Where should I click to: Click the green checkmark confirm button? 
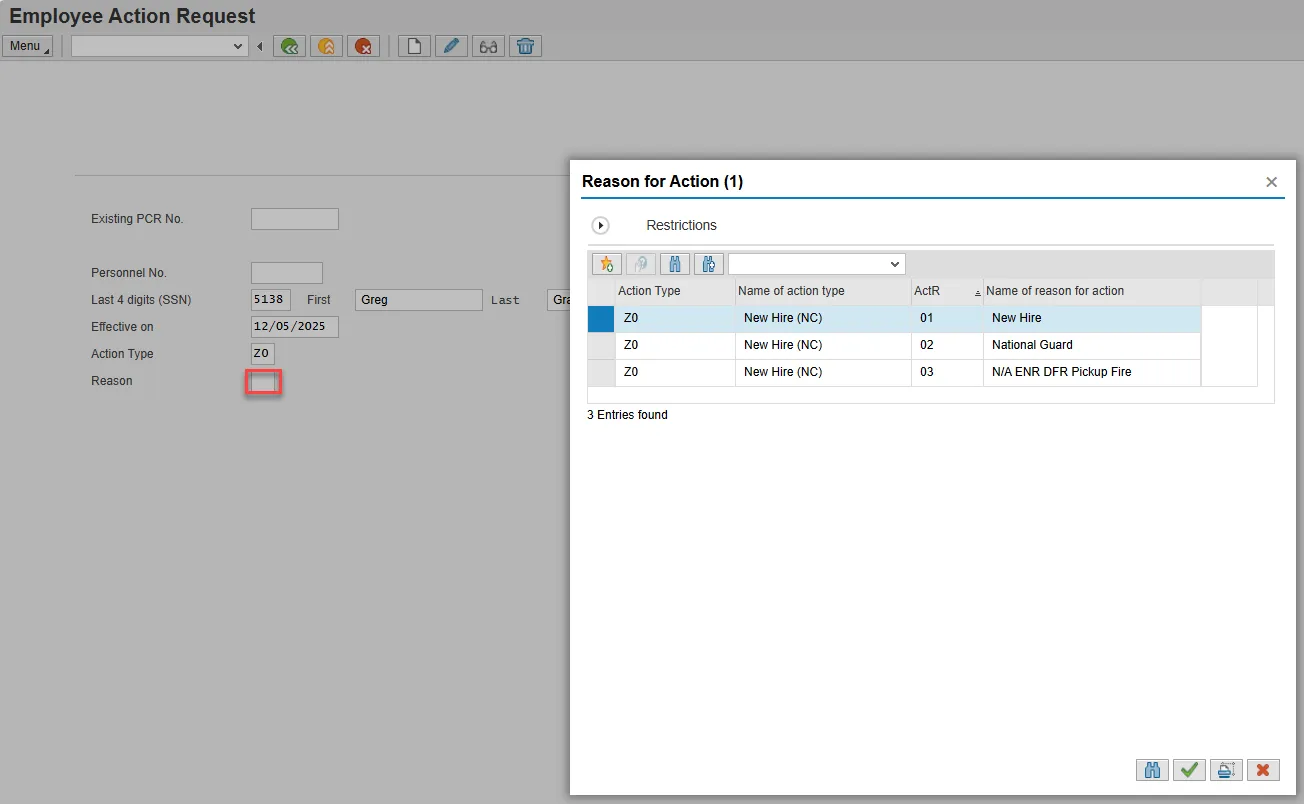1189,770
